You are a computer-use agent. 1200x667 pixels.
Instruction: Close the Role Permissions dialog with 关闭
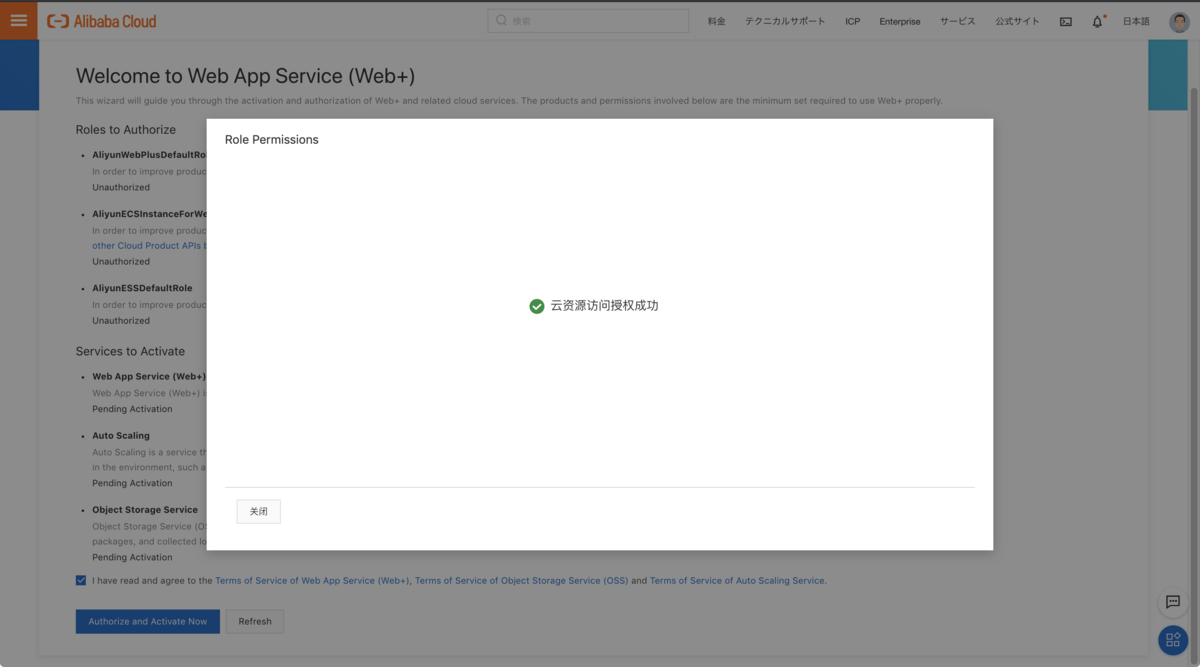pos(259,511)
